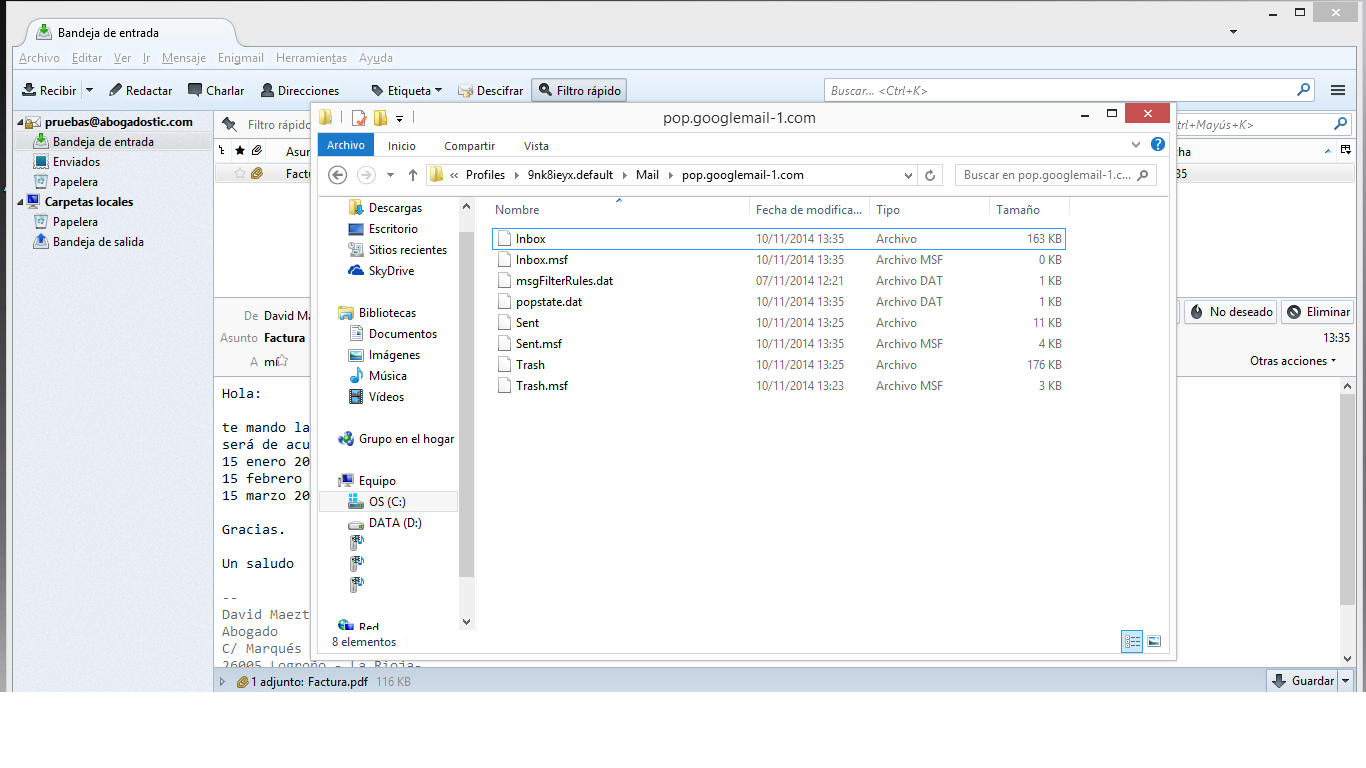Switch to Vista ribbon tab
The width and height of the screenshot is (1366, 768).
coord(536,146)
